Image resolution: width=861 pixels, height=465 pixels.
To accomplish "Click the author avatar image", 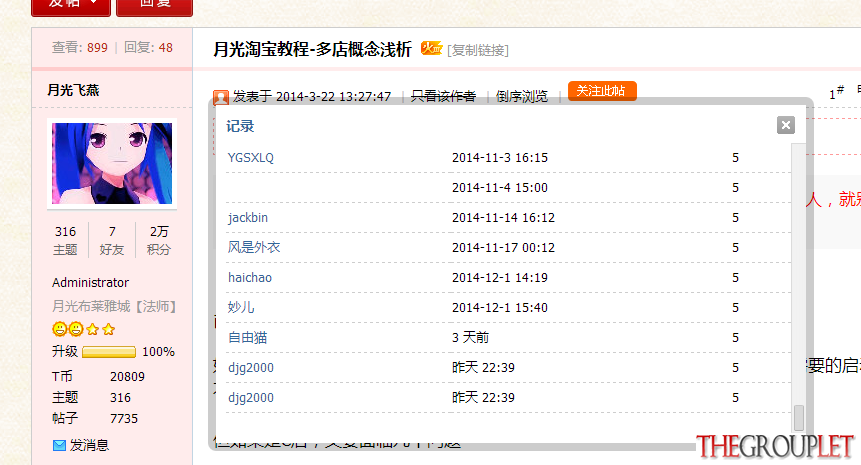I will click(x=112, y=163).
